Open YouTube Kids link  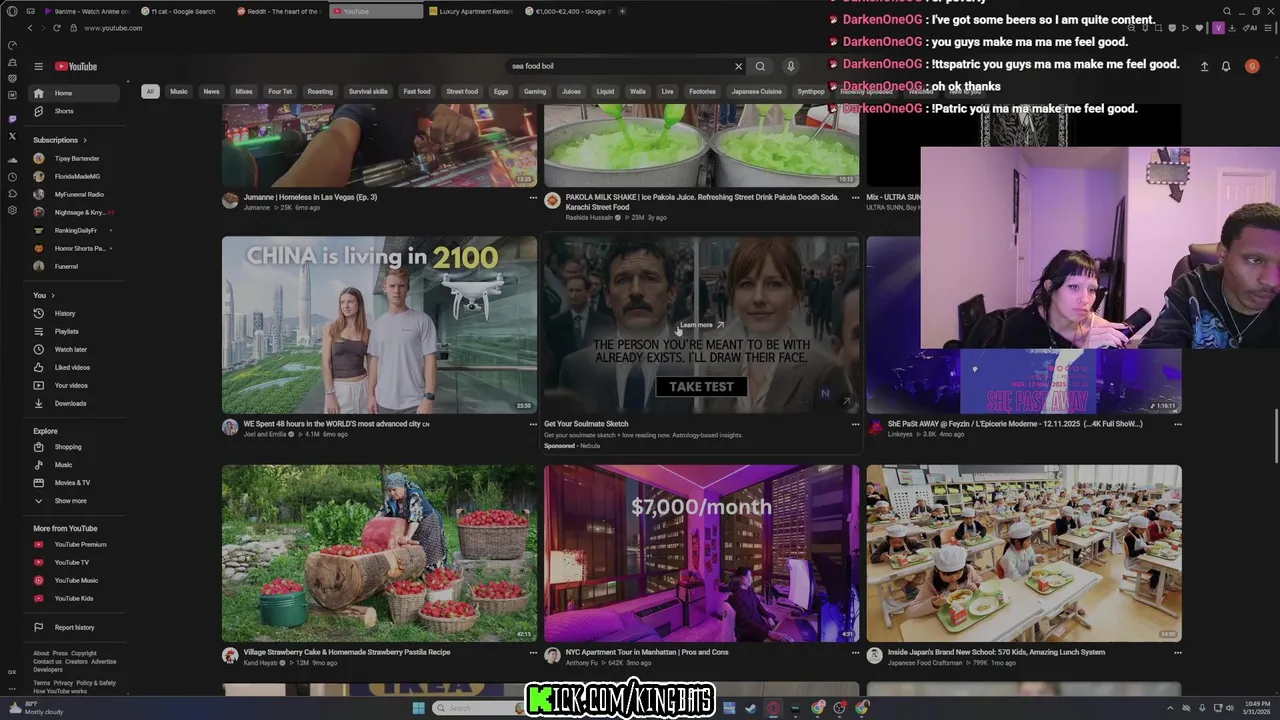[75, 598]
